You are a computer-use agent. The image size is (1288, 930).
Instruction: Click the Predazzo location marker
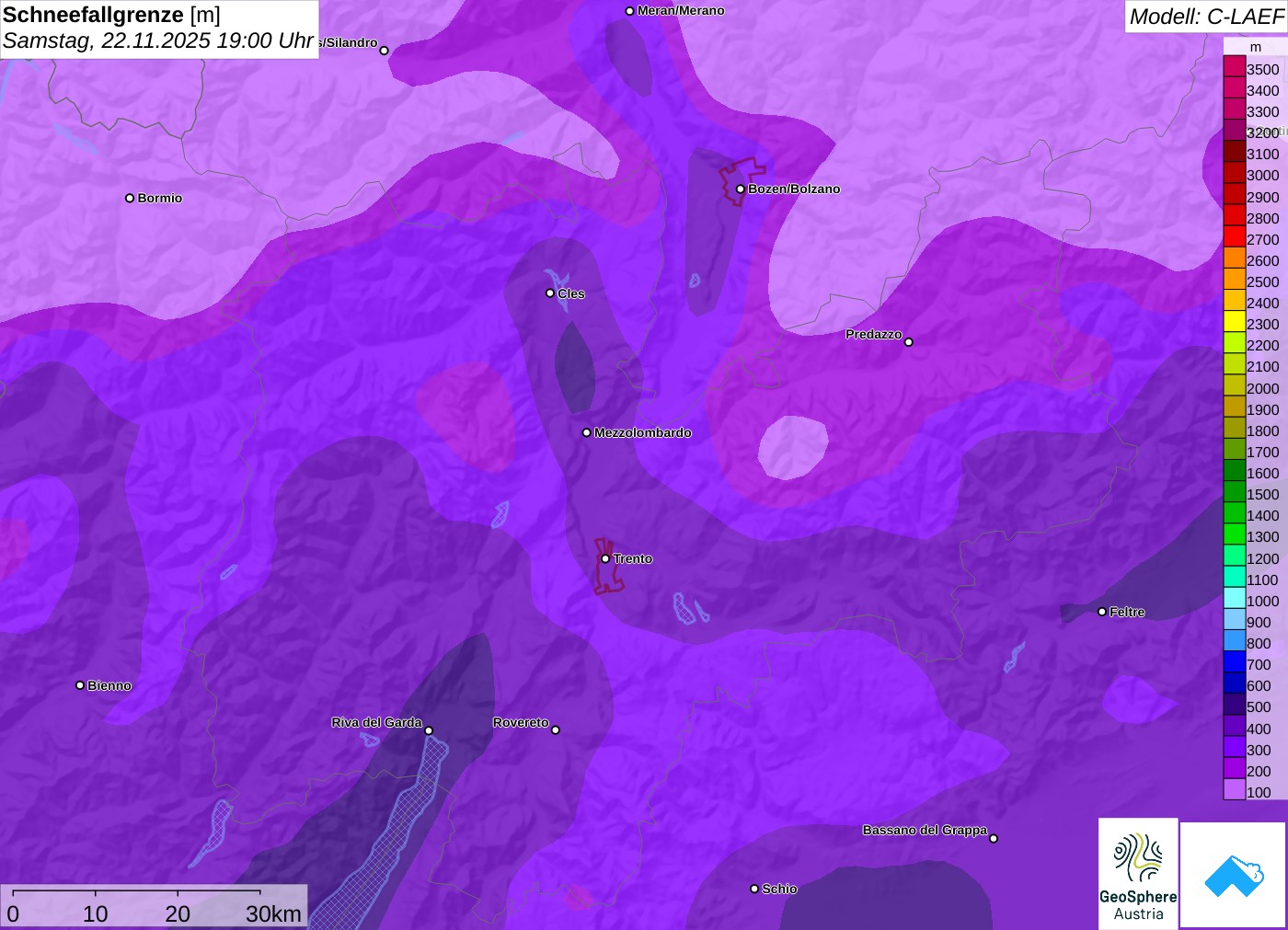(x=908, y=342)
